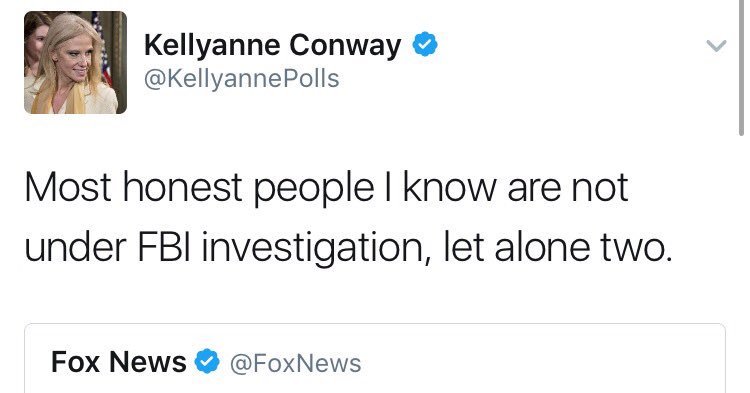This screenshot has width=750, height=393.
Task: Select the tweet text line 'Most honest people'
Action: (x=326, y=187)
